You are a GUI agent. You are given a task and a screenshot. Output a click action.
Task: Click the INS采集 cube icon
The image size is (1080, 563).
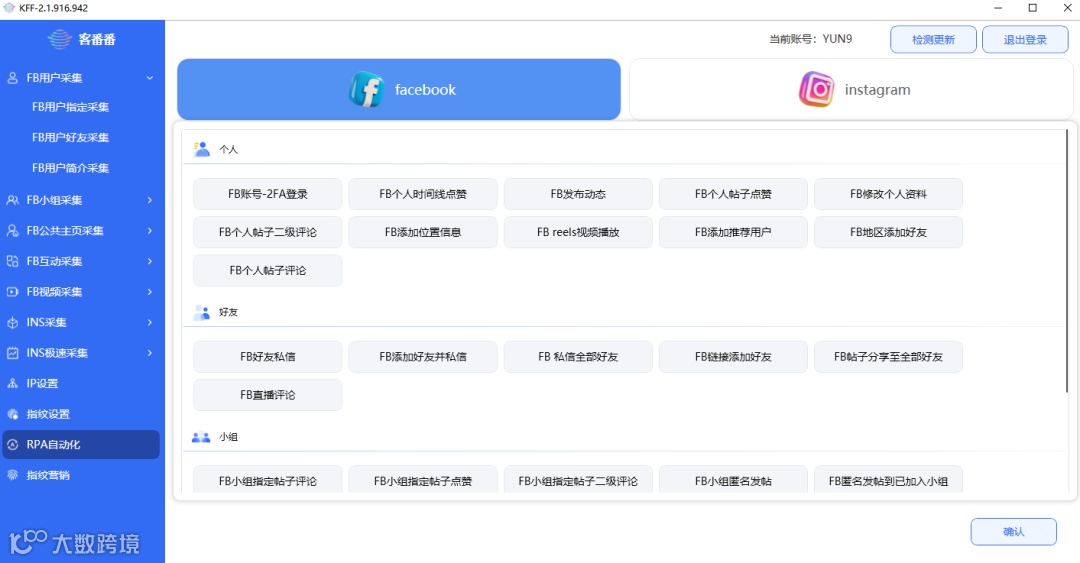(12, 323)
